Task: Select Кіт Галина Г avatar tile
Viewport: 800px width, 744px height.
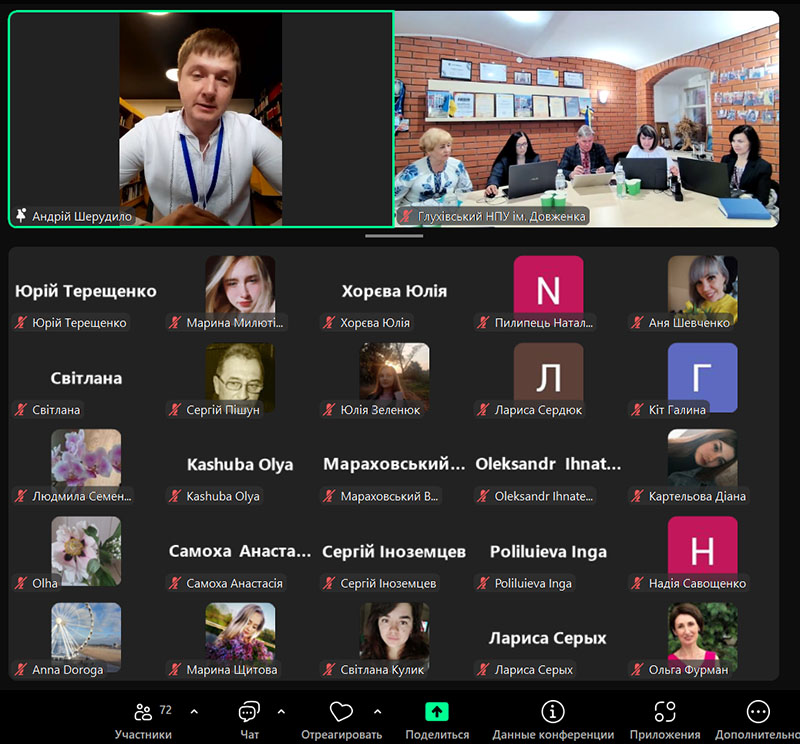Action: coord(703,377)
